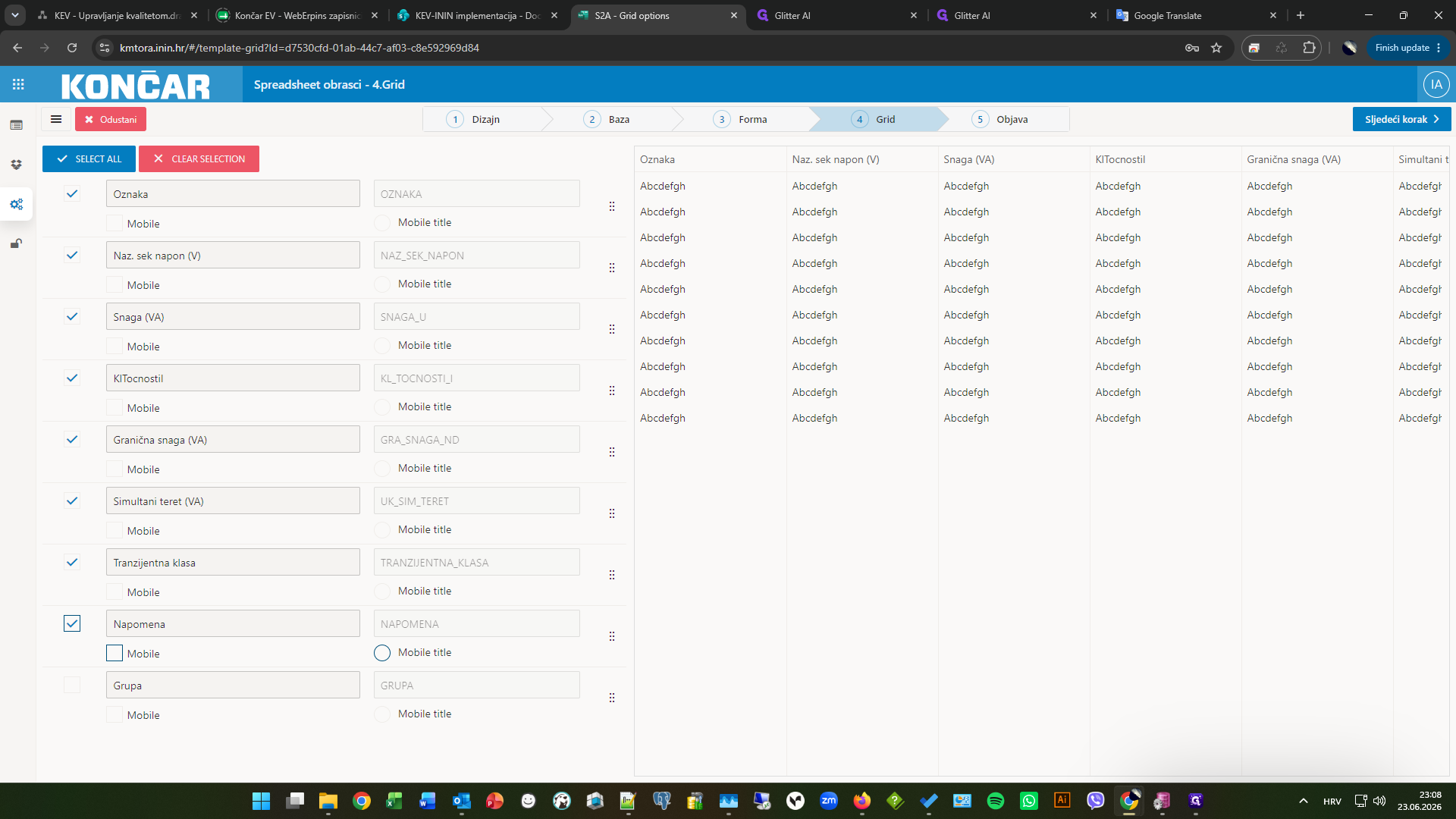This screenshot has width=1456, height=819.
Task: Enable the Grupa column checkbox
Action: tap(72, 685)
